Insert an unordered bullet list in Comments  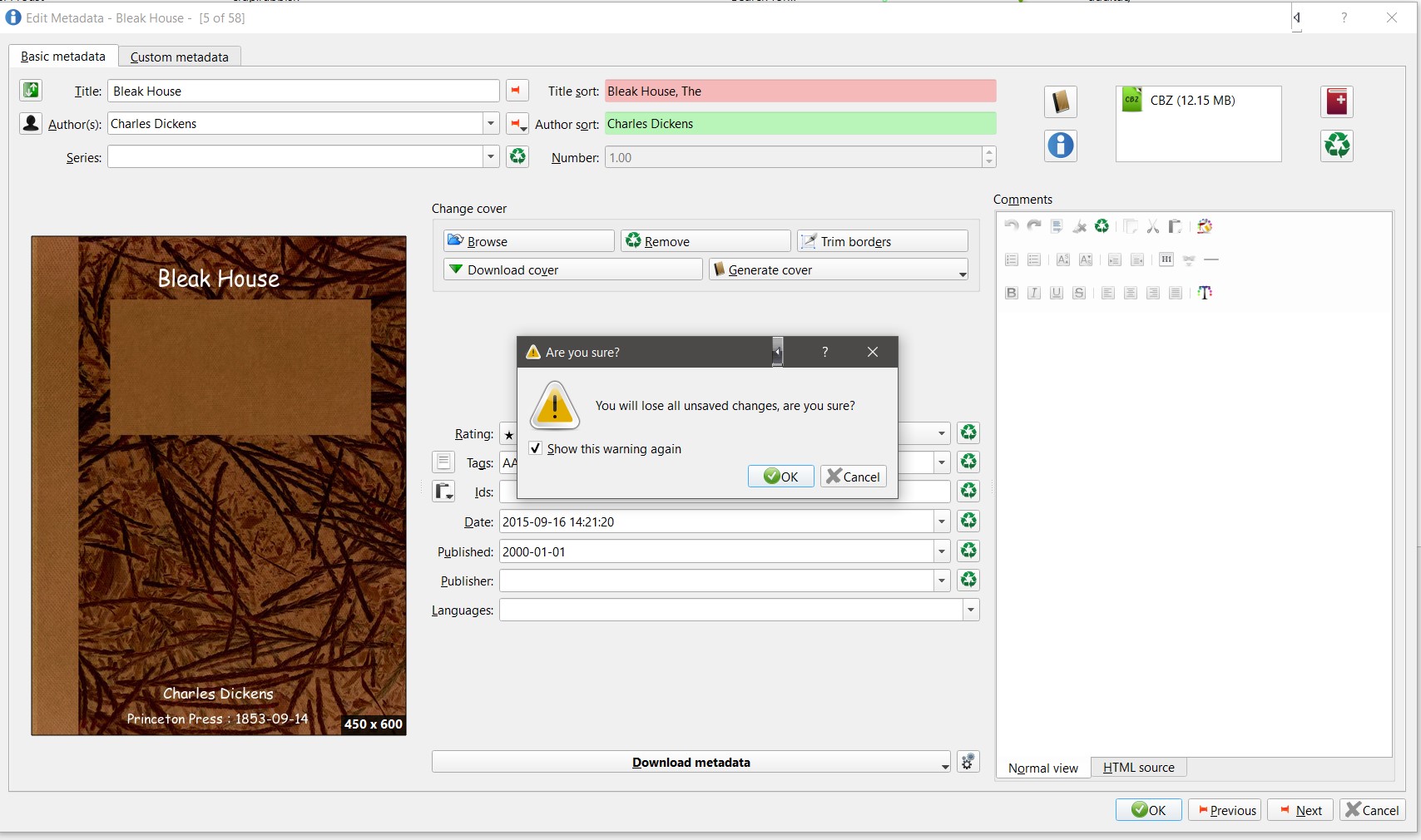(1034, 259)
